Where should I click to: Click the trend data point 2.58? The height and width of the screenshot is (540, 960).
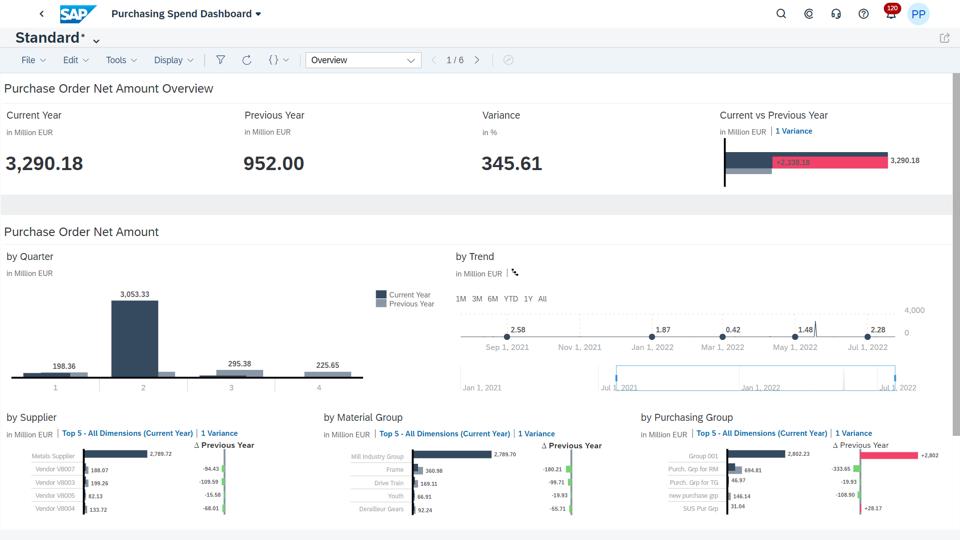coord(507,337)
